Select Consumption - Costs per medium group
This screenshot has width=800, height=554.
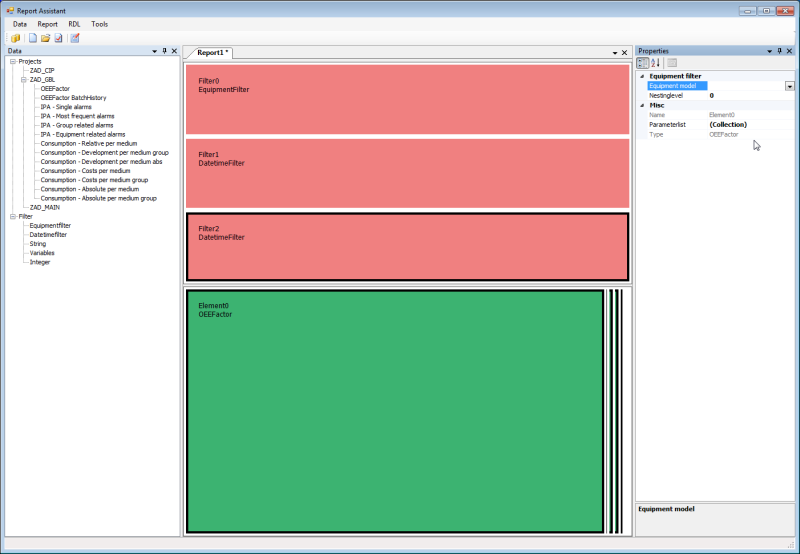[94, 180]
